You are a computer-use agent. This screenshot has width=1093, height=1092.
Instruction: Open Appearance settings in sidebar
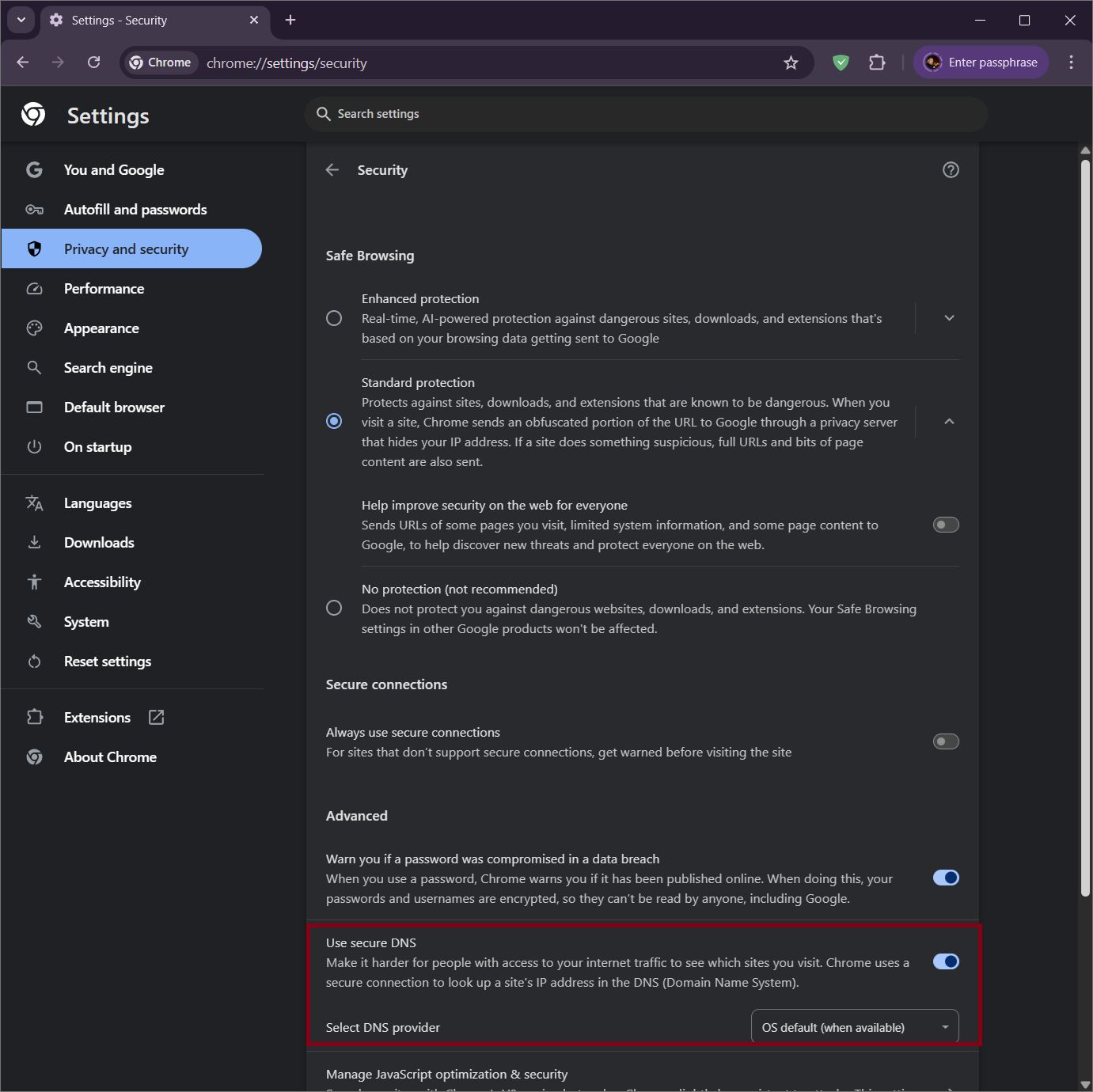tap(101, 328)
